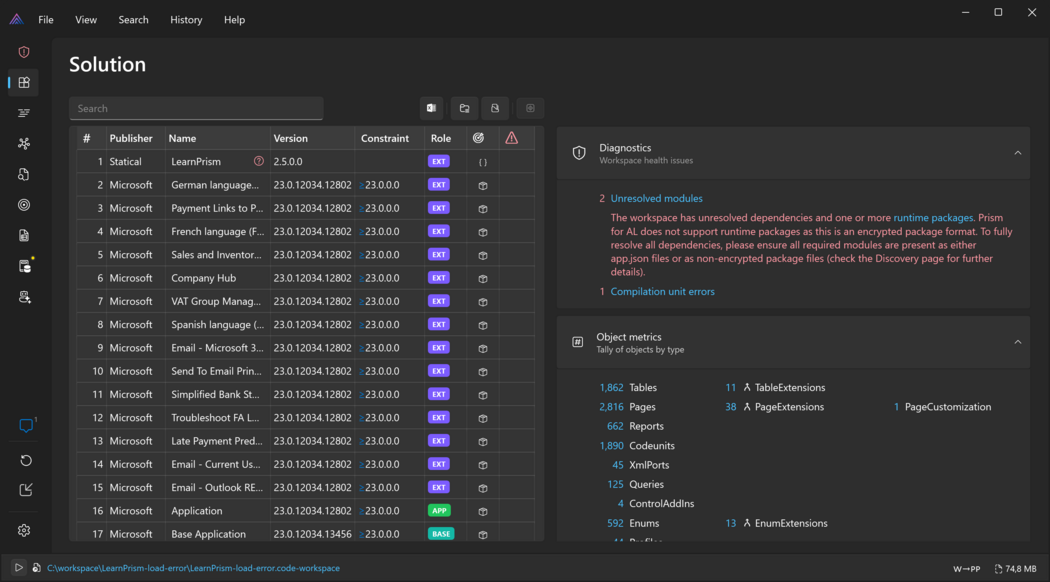The image size is (1050, 582).
Task: Click the package cube icon in Company Hub row
Action: [x=483, y=279]
